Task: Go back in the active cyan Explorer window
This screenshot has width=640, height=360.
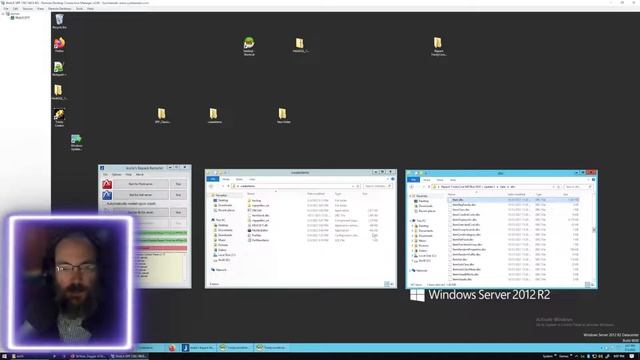Action: 411,187
